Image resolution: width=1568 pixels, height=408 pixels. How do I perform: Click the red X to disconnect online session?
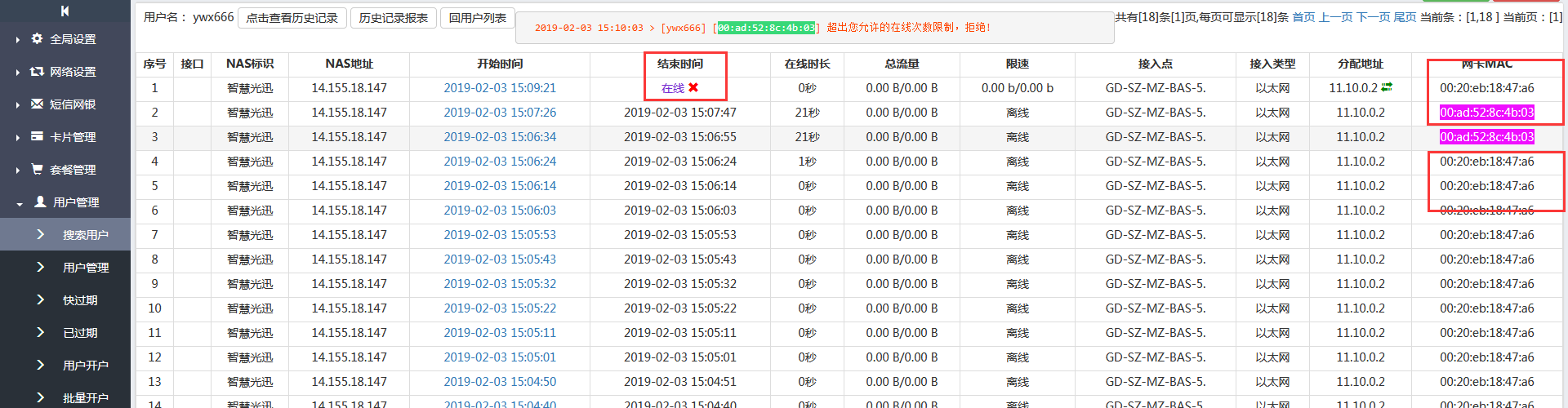[x=693, y=87]
